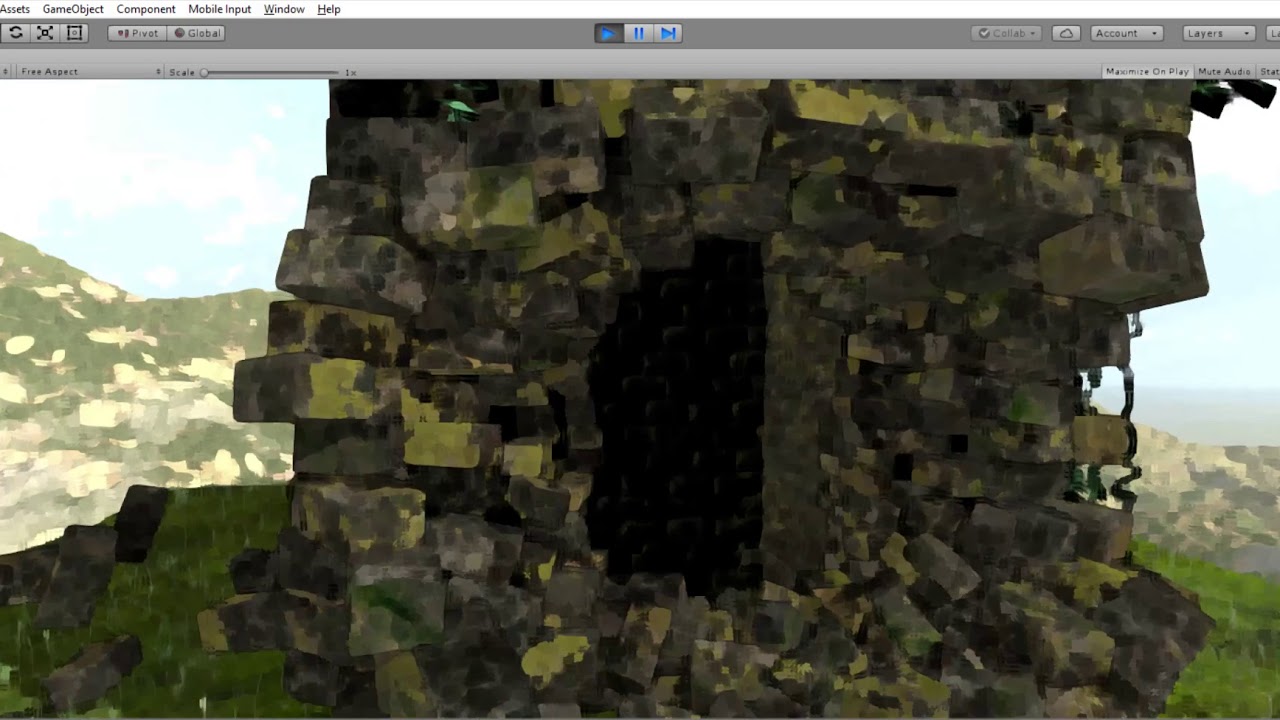Pause the running game
The width and height of the screenshot is (1280, 720).
coord(638,33)
